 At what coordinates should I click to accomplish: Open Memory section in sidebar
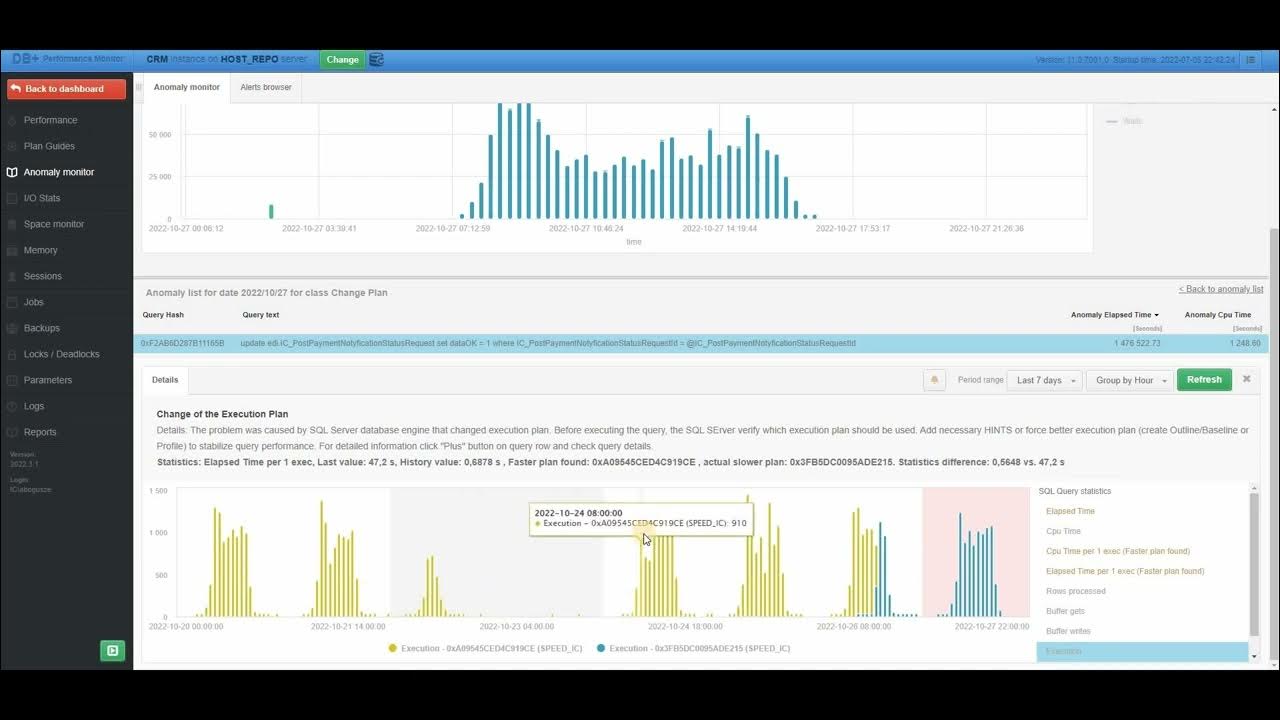pyautogui.click(x=40, y=250)
